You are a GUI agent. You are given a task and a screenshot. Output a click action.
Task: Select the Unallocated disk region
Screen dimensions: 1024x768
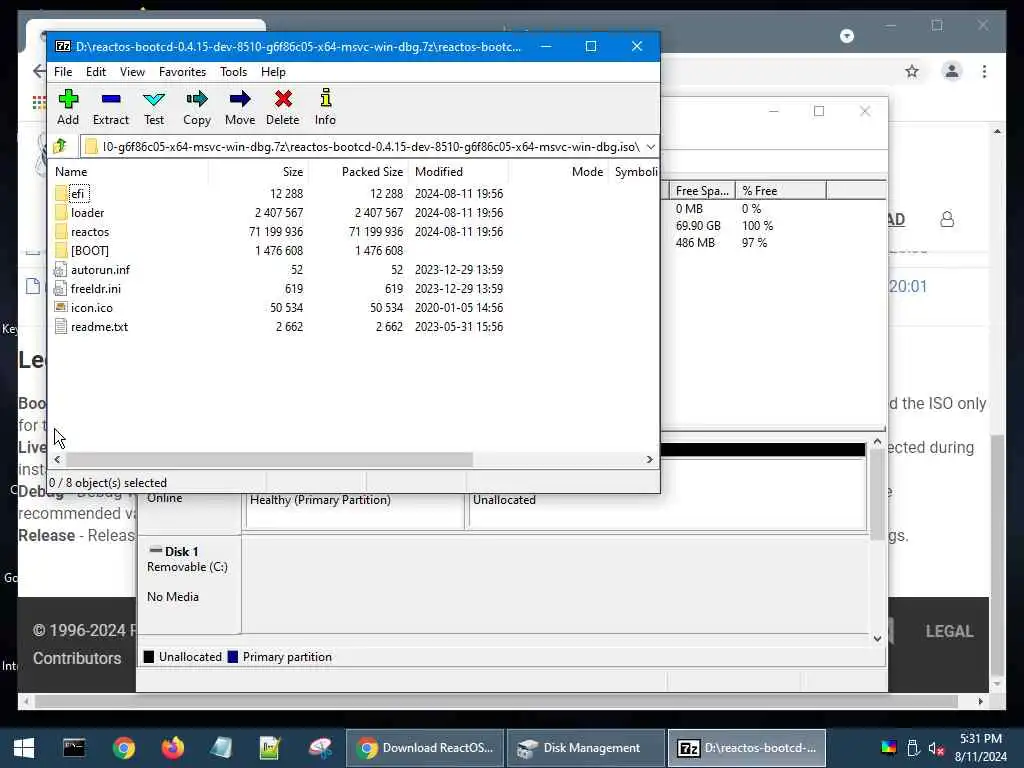667,509
